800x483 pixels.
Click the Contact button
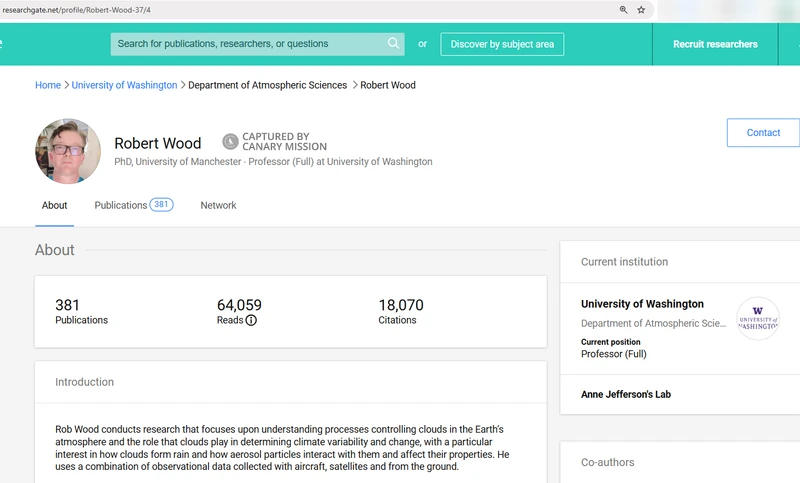[x=763, y=133]
